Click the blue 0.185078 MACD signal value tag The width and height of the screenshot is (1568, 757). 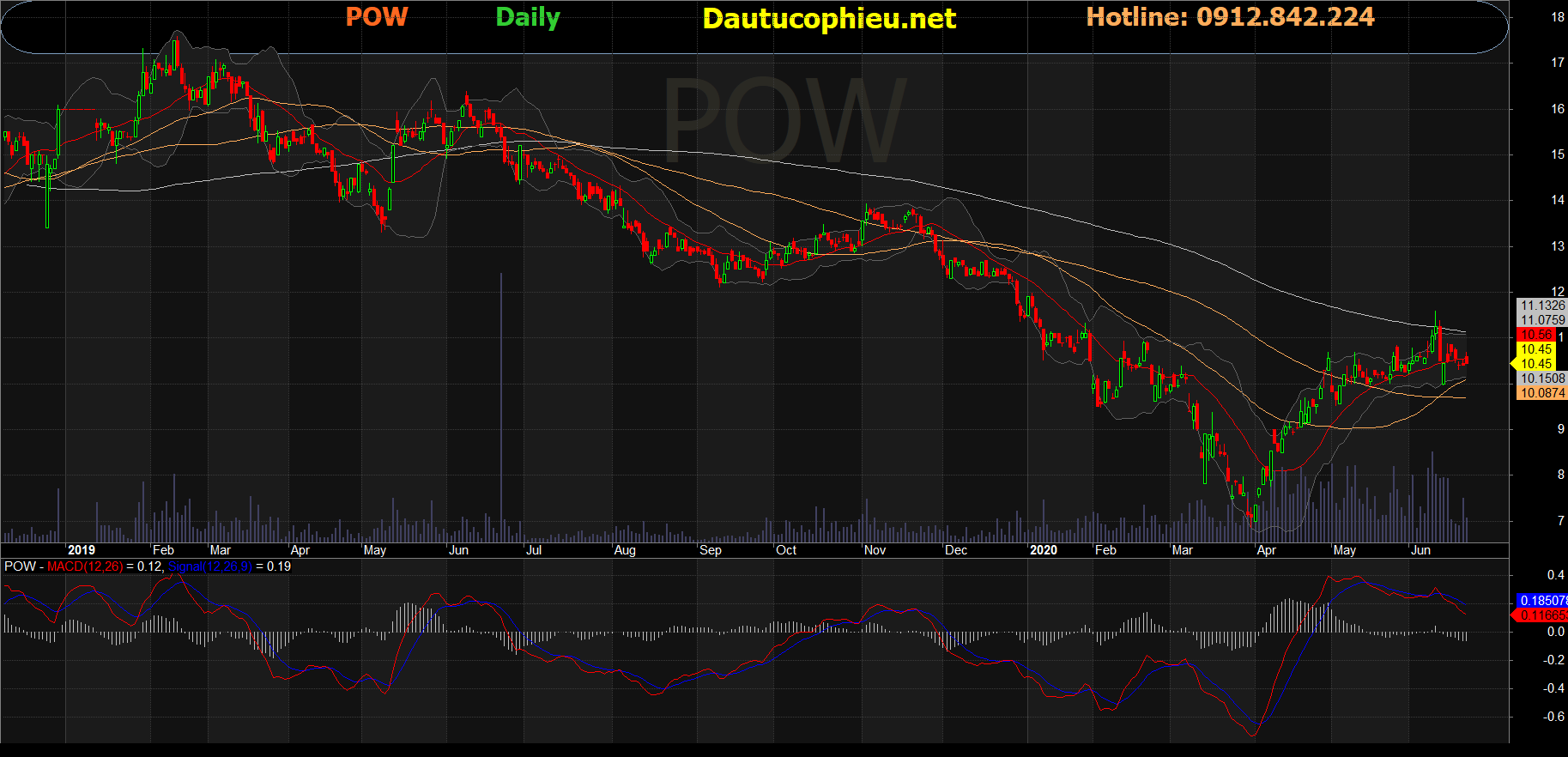[1542, 601]
